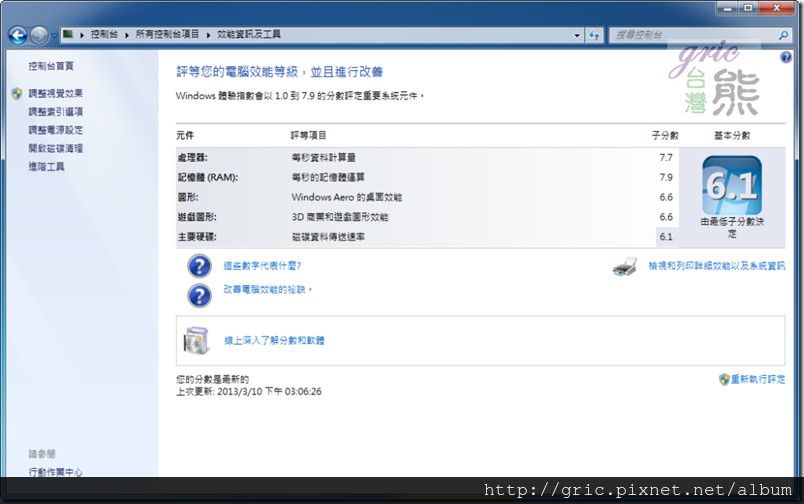Click the 7.7 processor subscore

coord(666,157)
